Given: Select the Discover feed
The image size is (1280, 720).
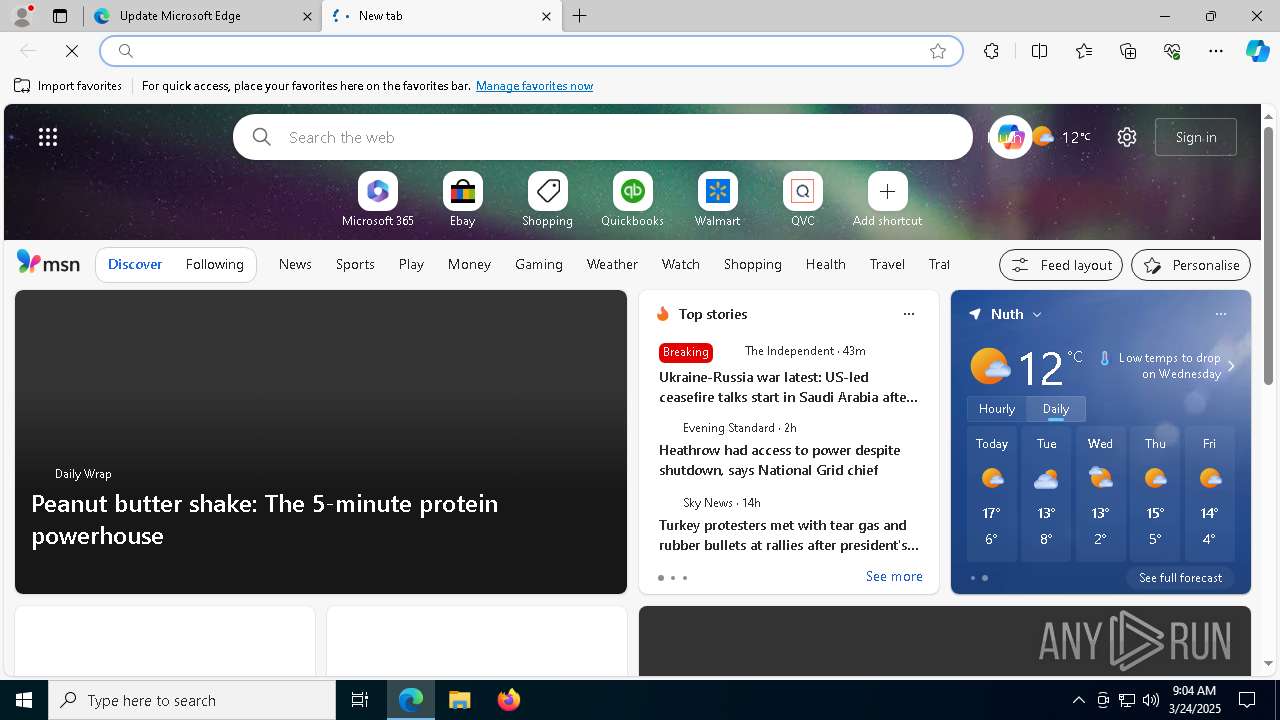Looking at the screenshot, I should [x=135, y=264].
